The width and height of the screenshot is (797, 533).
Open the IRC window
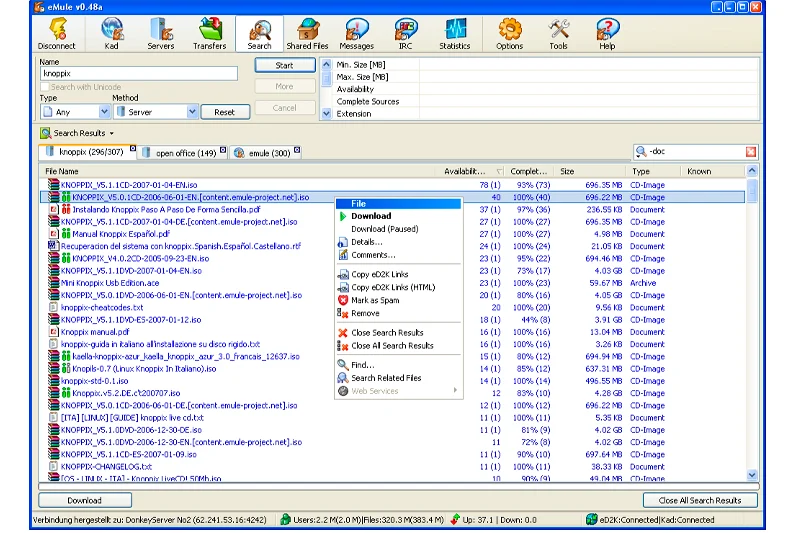405,33
